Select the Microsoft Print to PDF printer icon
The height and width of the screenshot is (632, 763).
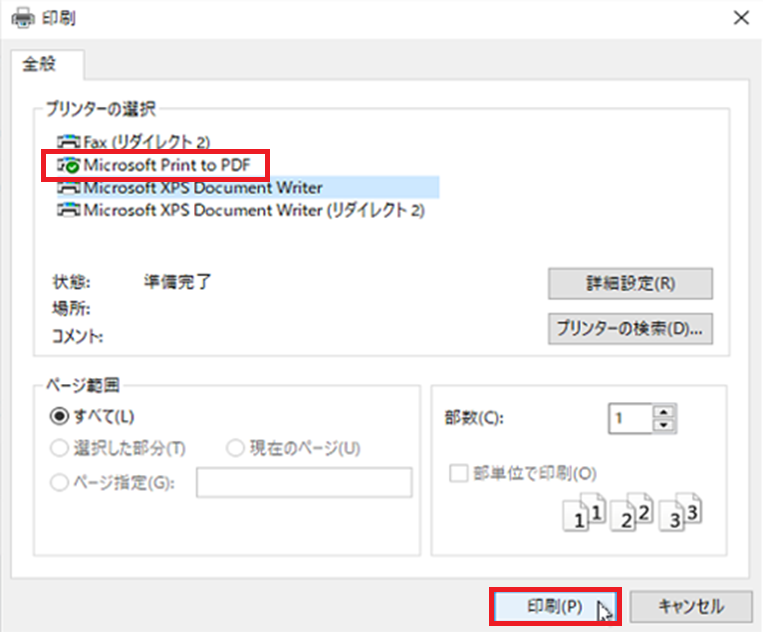click(x=69, y=164)
